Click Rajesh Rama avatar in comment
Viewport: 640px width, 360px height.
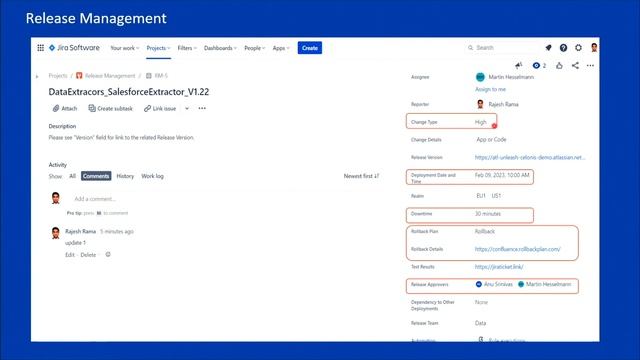[x=56, y=233]
